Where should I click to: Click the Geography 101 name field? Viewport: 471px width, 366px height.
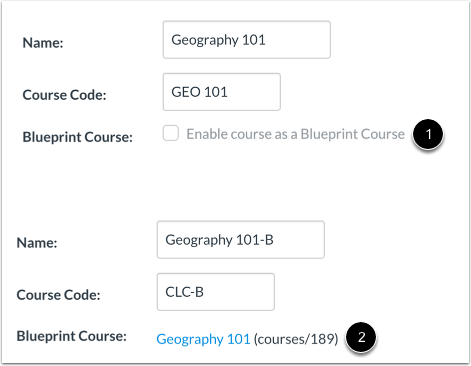coord(247,40)
